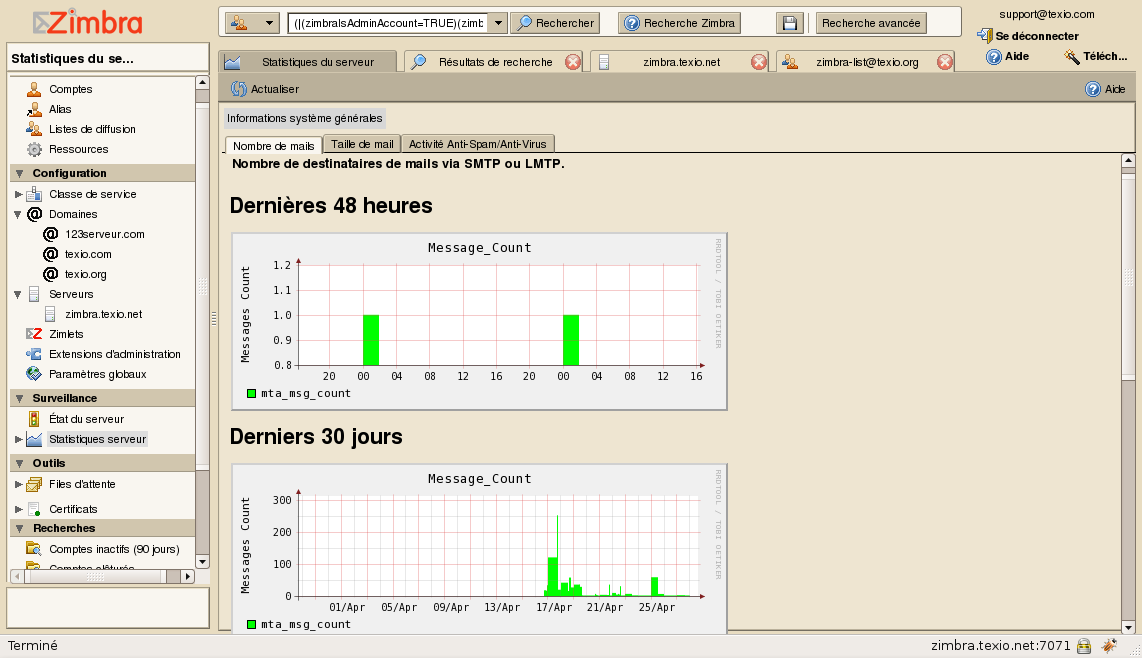Click the Certificats icon

click(x=34, y=509)
